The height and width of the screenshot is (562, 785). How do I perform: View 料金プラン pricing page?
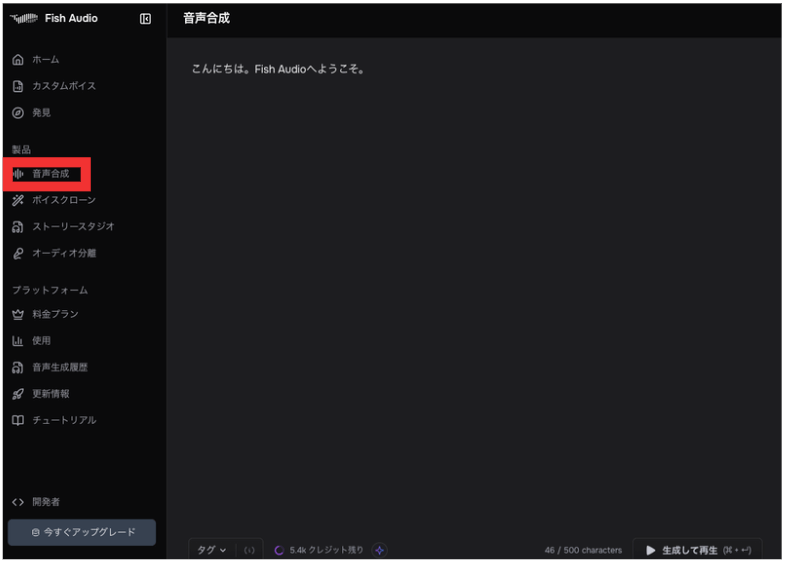tap(54, 314)
